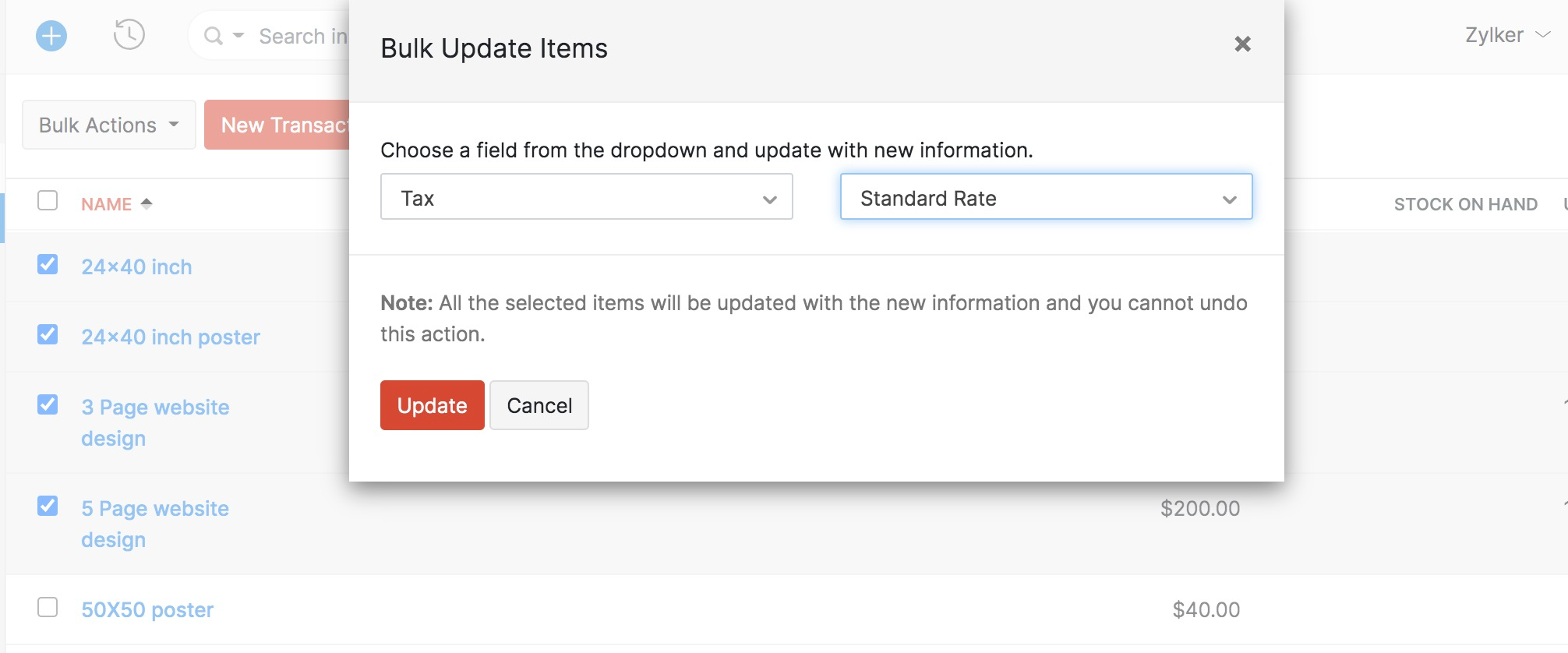The width and height of the screenshot is (1568, 653).
Task: Uncheck the 24×40 inch item checkbox
Action: coord(48,265)
